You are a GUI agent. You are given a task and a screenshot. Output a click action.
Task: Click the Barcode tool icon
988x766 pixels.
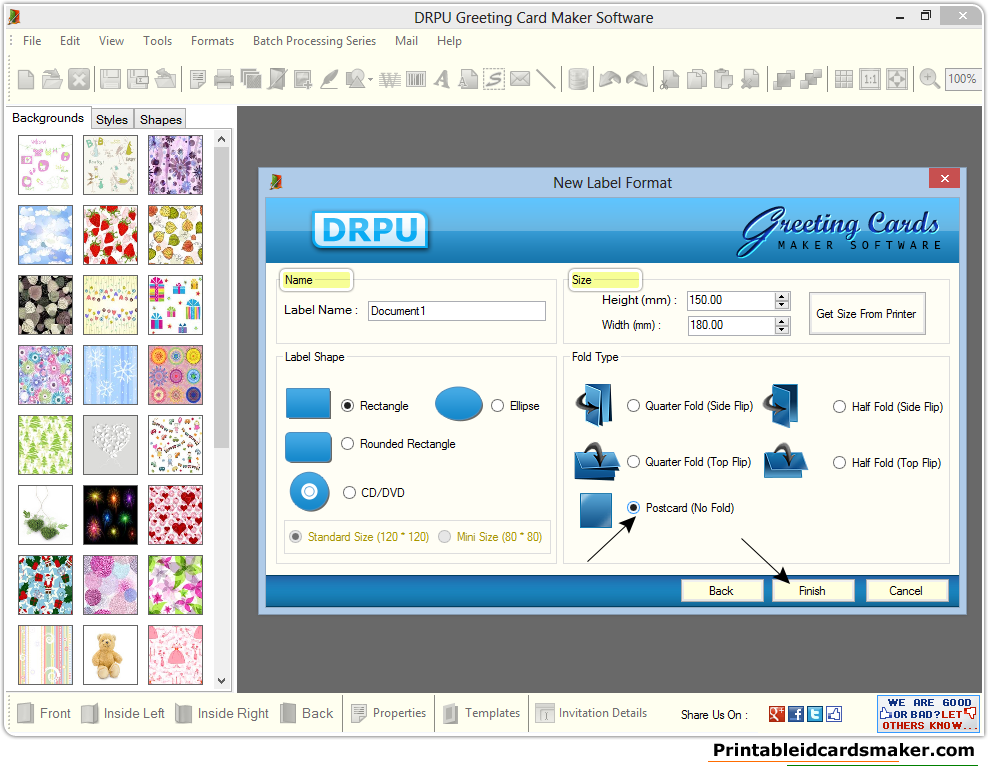416,79
